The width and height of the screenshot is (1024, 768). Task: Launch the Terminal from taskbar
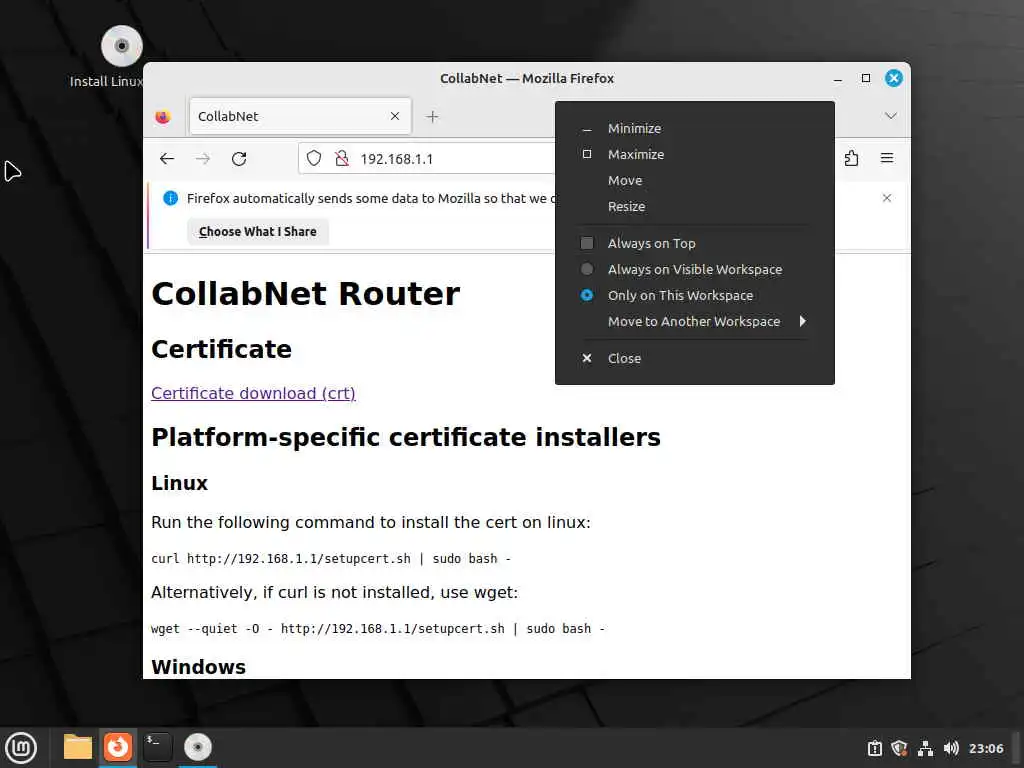click(157, 747)
